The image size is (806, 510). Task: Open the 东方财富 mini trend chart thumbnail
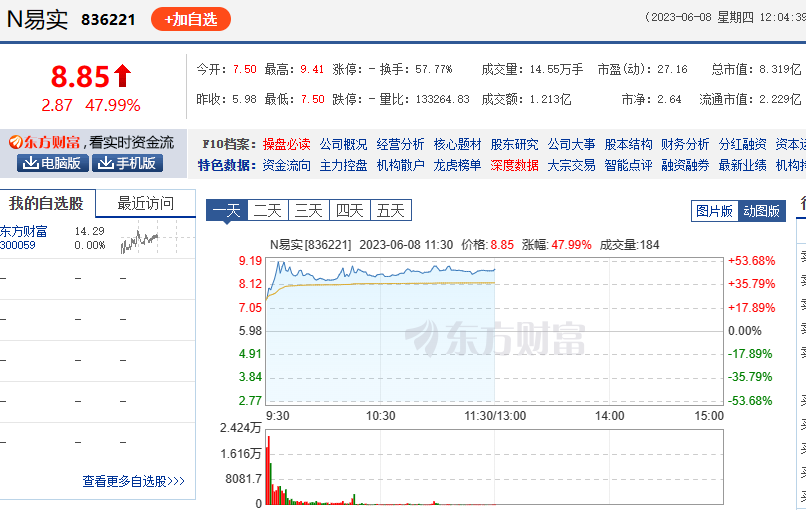(140, 238)
